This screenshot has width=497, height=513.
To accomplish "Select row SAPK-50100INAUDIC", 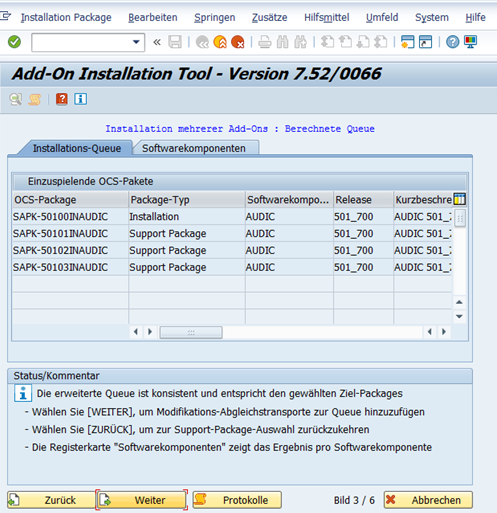I will 232,217.
